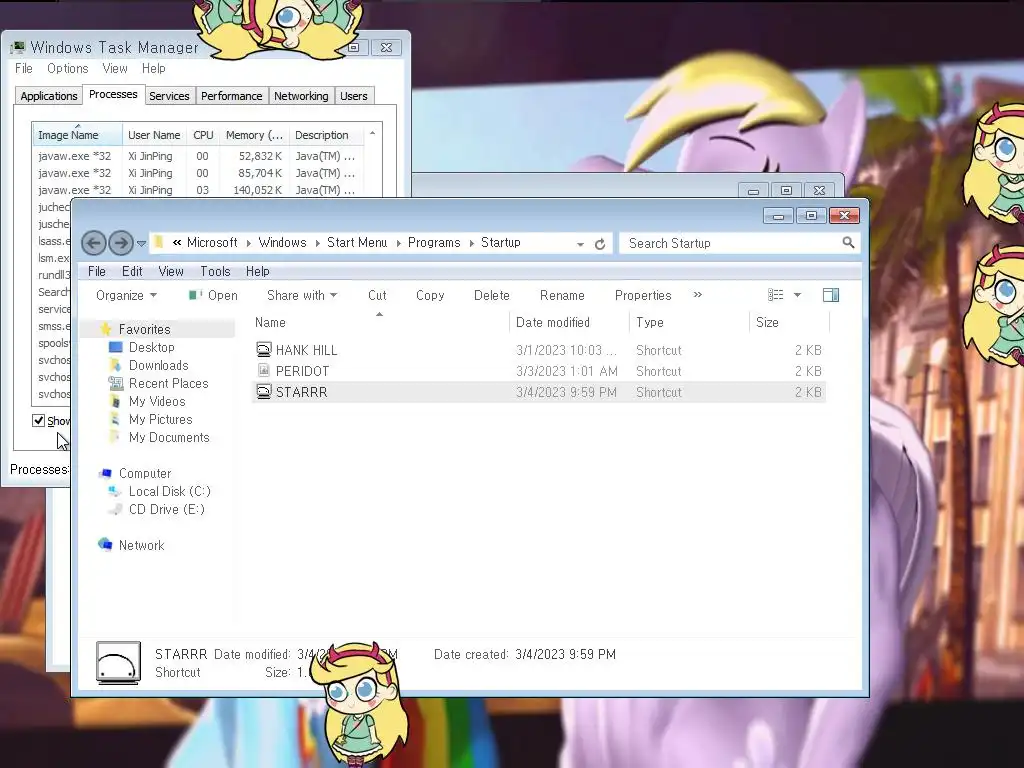Click STARRR file icon
The height and width of the screenshot is (768, 1024).
[x=263, y=391]
